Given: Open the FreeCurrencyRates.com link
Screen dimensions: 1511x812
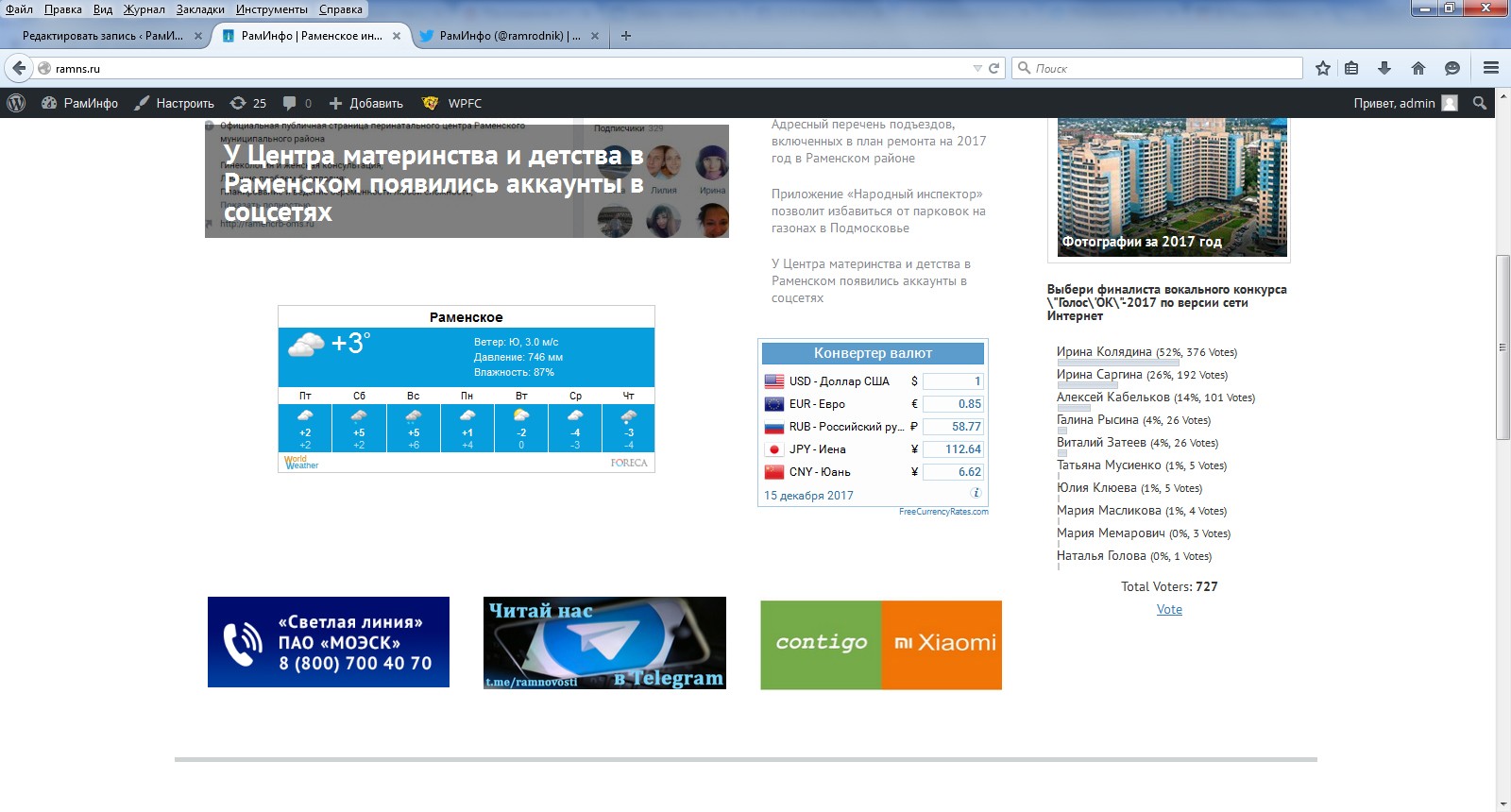Looking at the screenshot, I should click(x=943, y=512).
